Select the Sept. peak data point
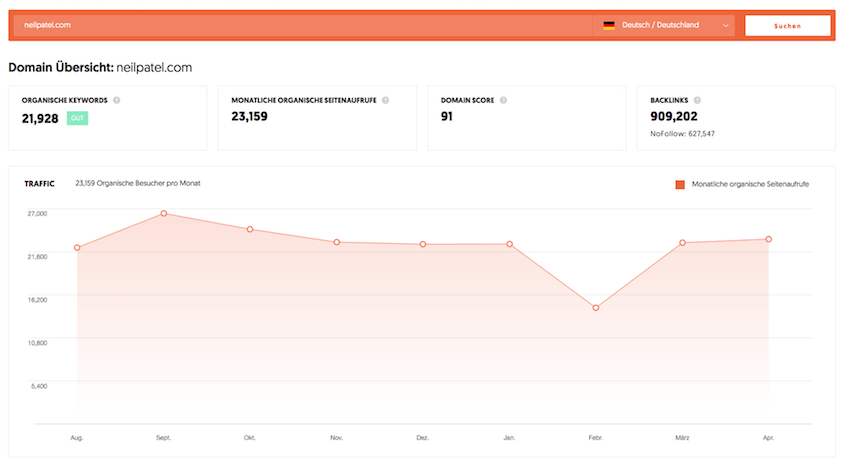The height and width of the screenshot is (467, 850). click(163, 213)
